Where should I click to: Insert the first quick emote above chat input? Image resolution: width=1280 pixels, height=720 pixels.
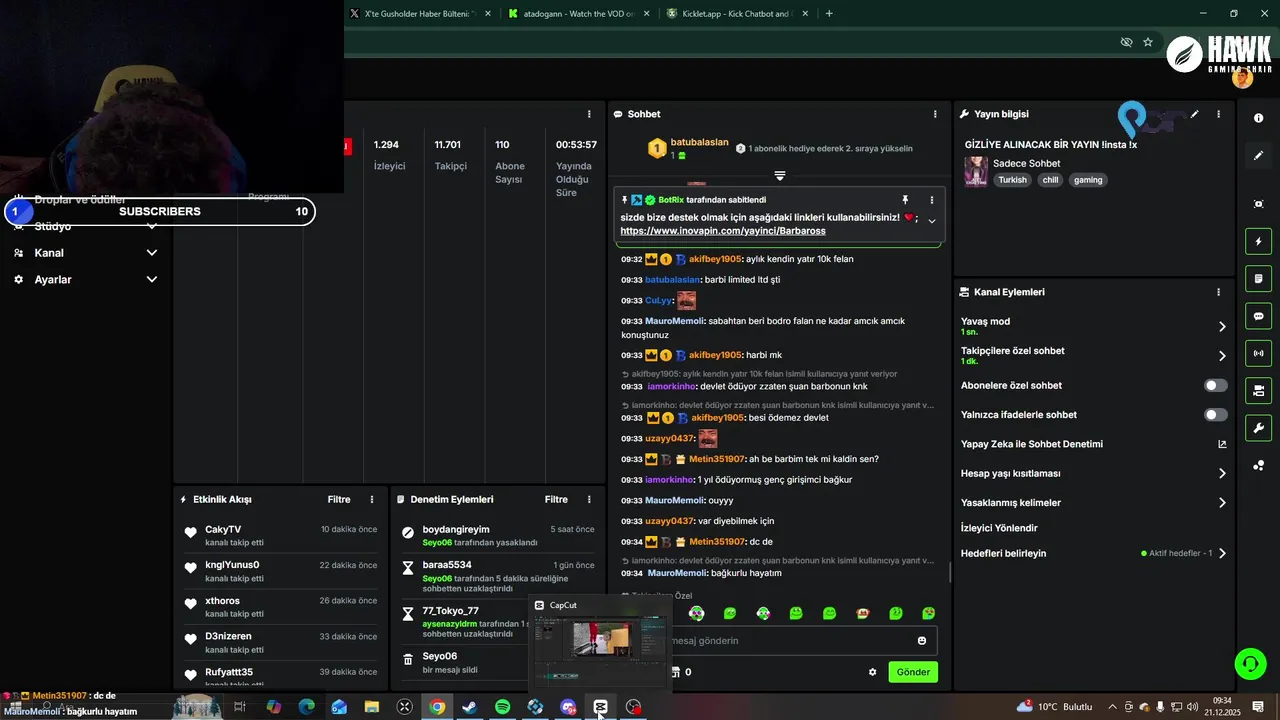point(696,613)
